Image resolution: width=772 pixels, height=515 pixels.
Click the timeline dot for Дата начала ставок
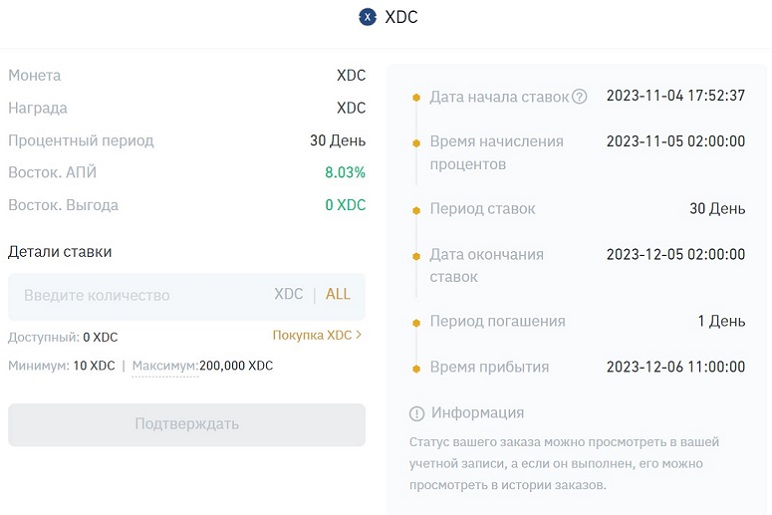click(x=416, y=98)
